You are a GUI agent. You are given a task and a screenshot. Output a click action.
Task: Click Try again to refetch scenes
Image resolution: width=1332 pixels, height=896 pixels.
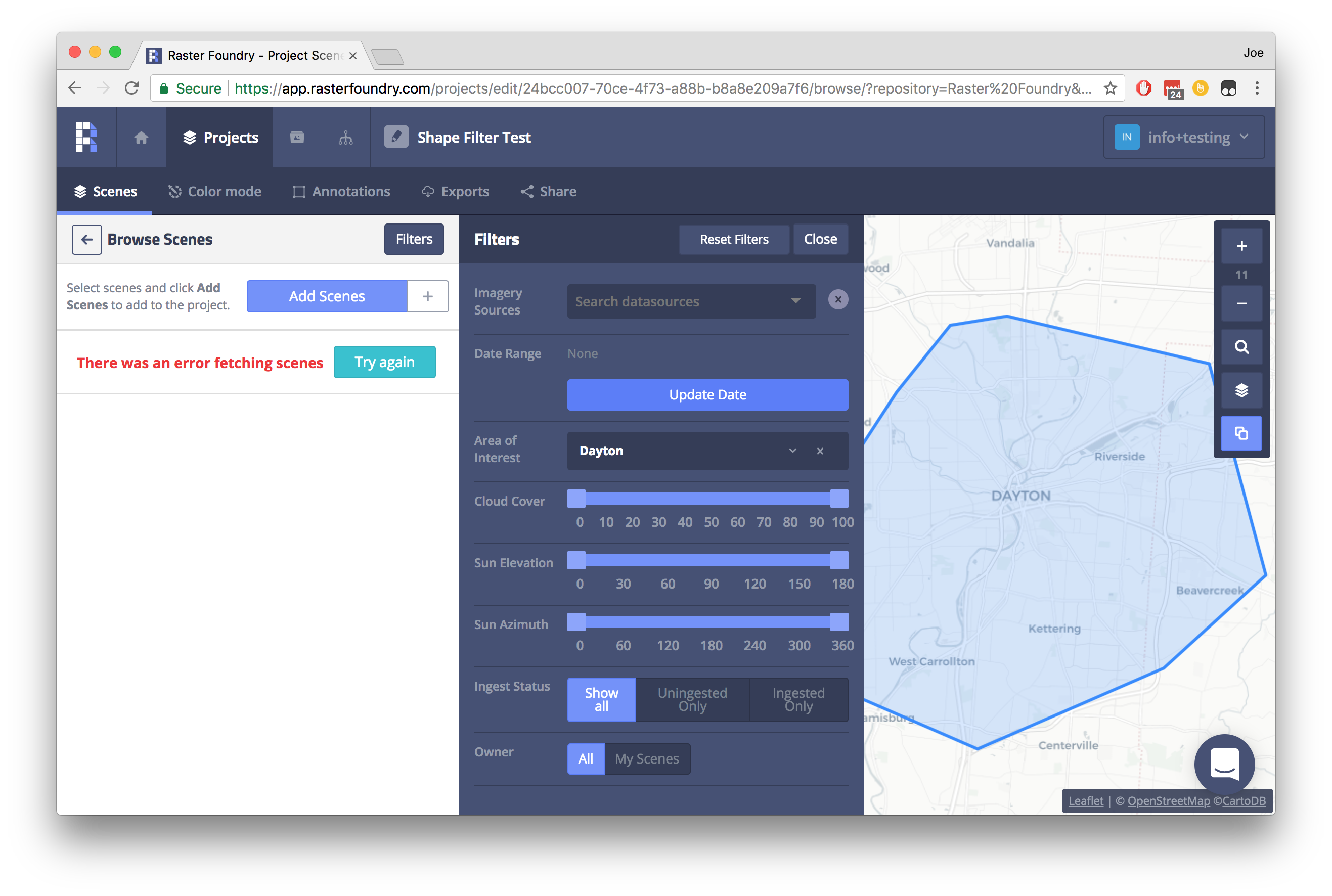tap(384, 362)
